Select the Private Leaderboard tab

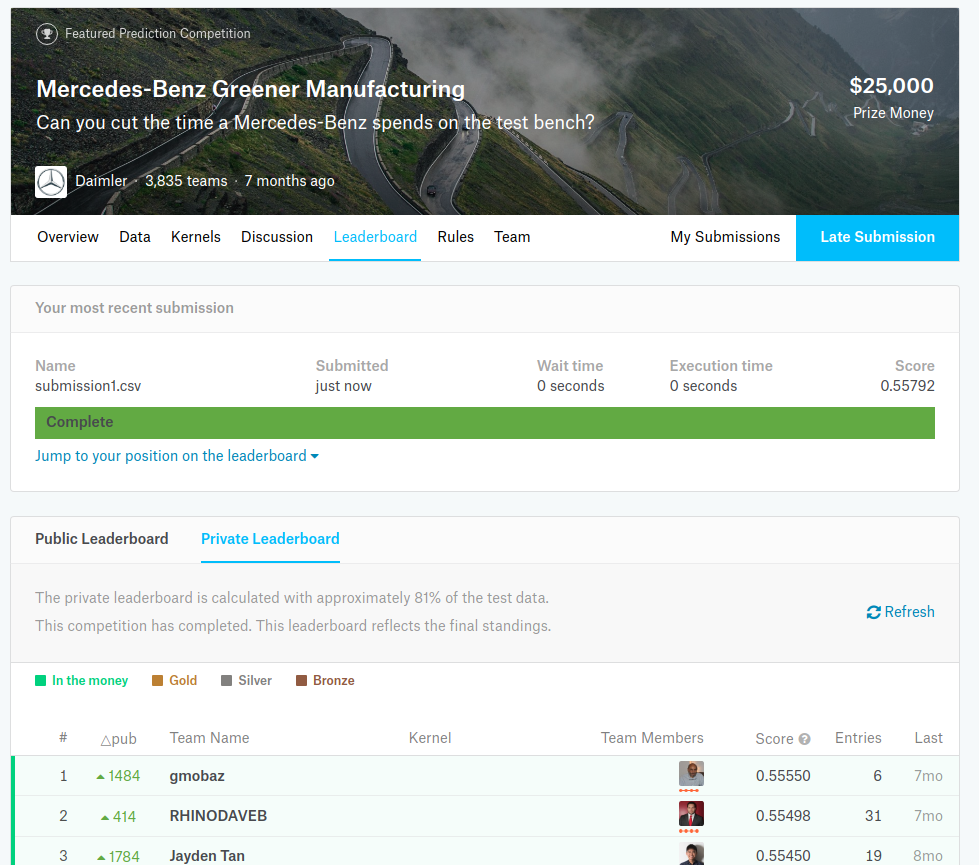click(x=270, y=539)
